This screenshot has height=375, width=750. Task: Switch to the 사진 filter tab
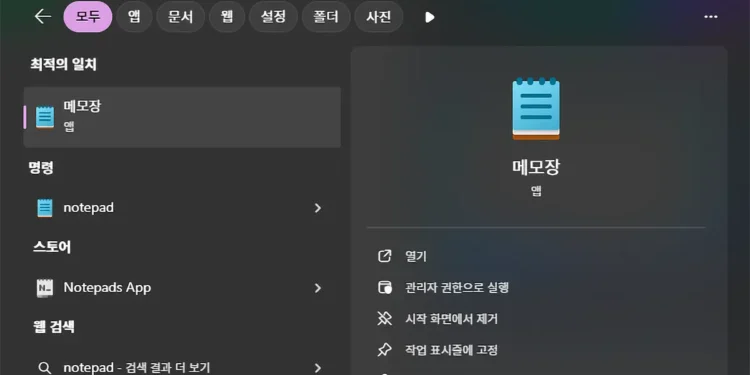point(378,17)
